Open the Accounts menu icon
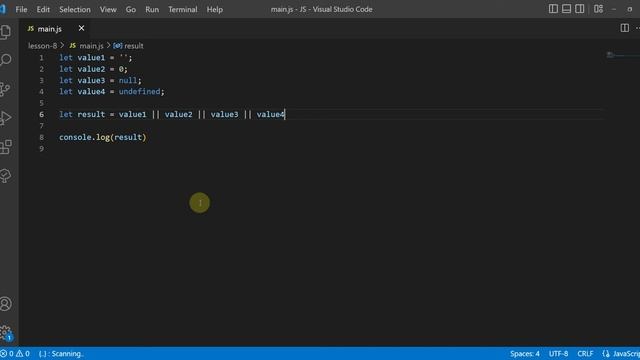The height and width of the screenshot is (360, 640). (x=6, y=304)
